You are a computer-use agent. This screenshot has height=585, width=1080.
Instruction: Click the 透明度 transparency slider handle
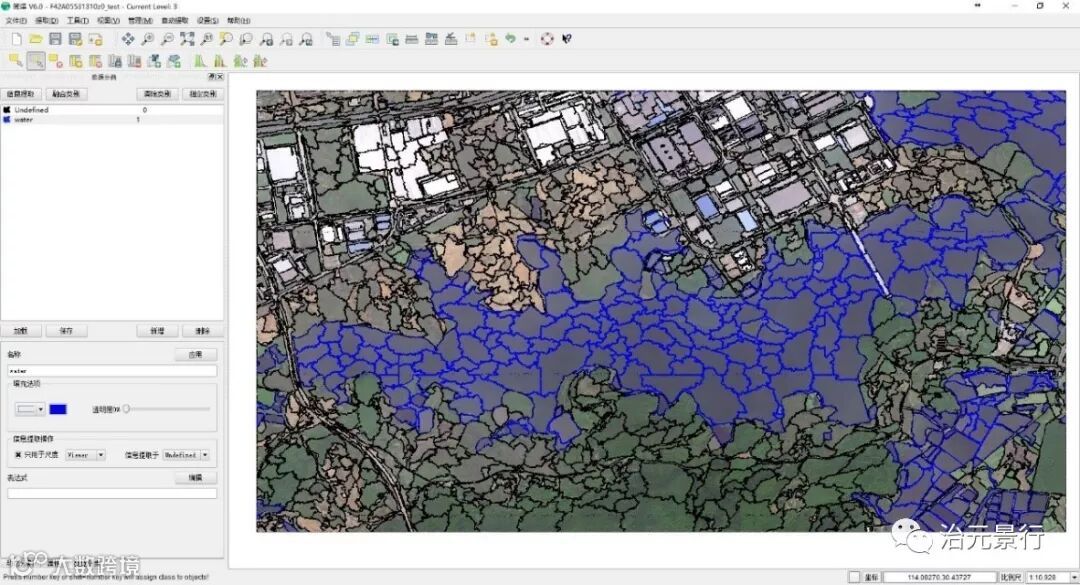126,409
